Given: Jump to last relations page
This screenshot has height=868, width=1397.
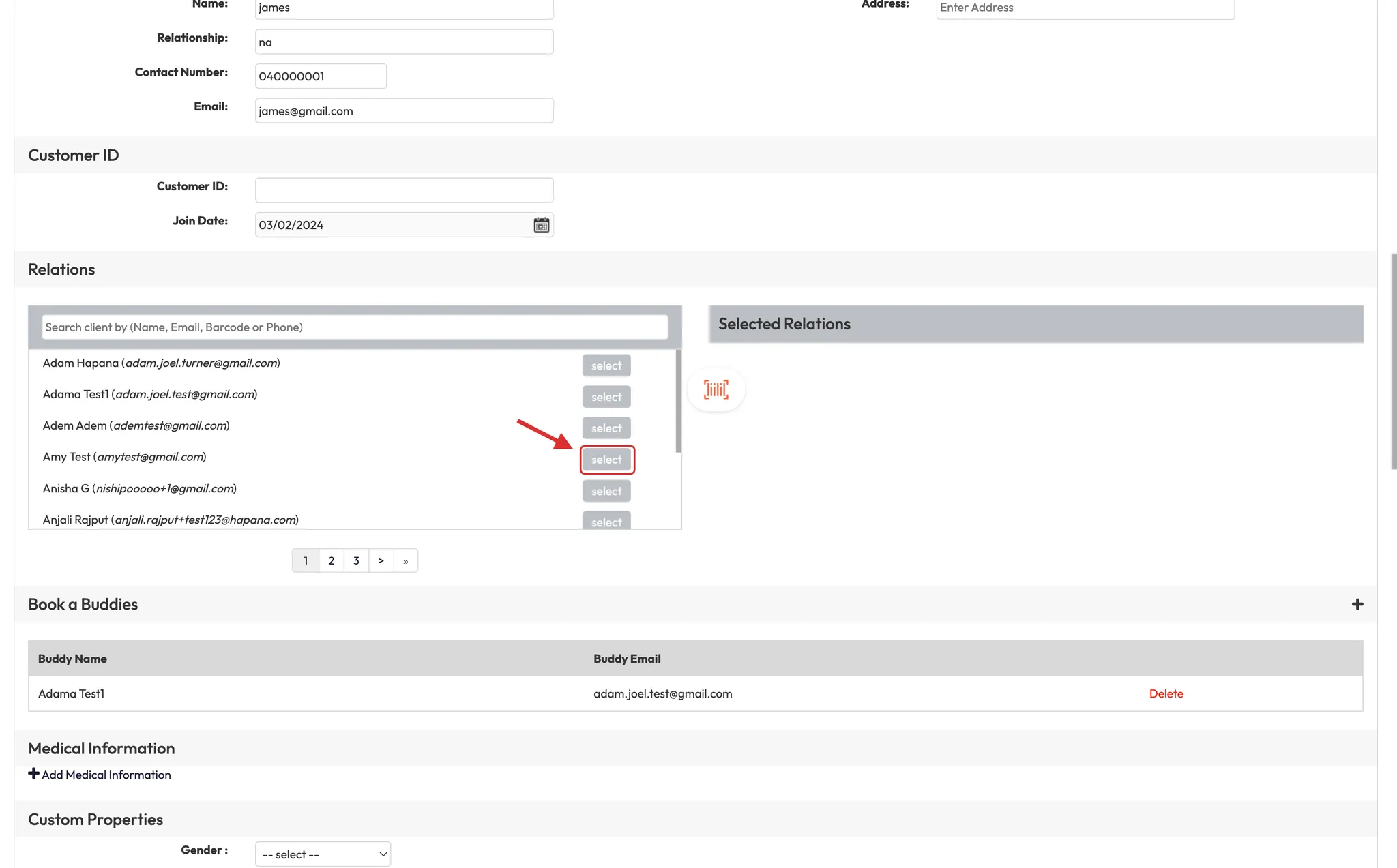Looking at the screenshot, I should click(x=405, y=560).
